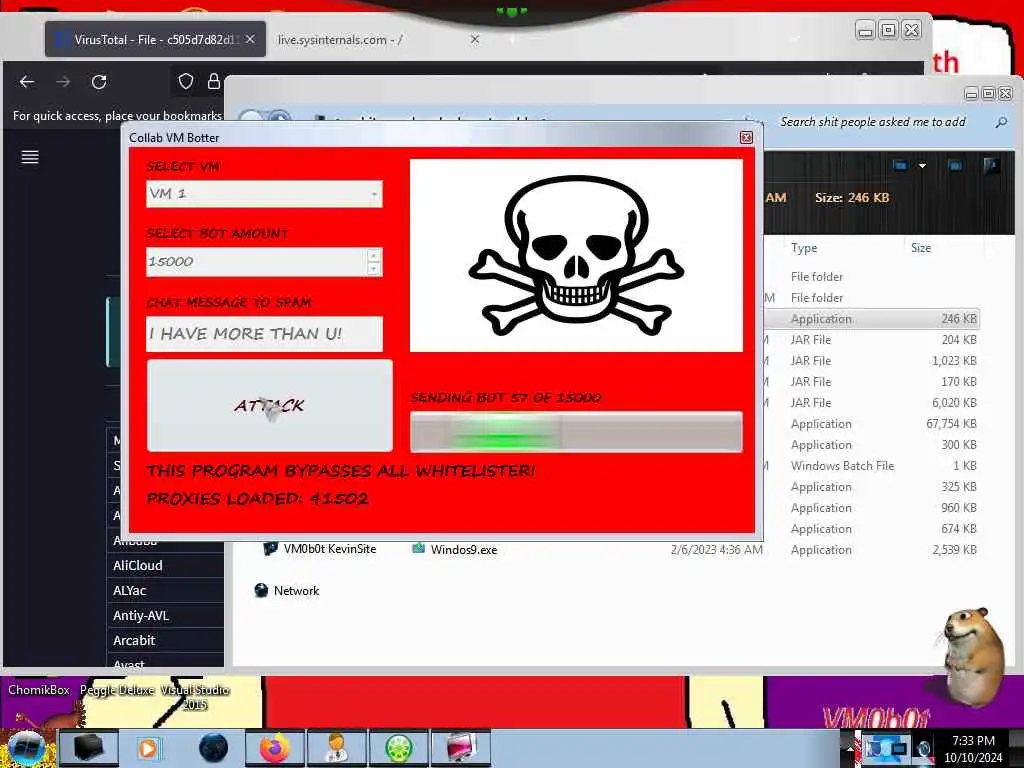Click the black box taskbar icon
The image size is (1024, 768).
89,748
